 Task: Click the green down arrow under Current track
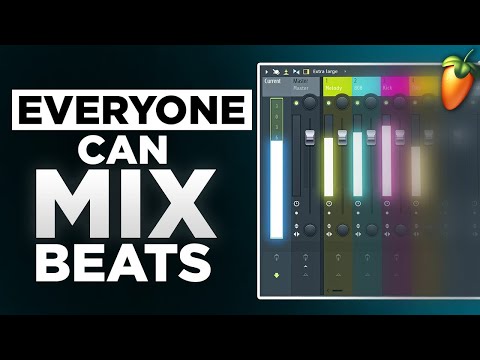tap(276, 275)
